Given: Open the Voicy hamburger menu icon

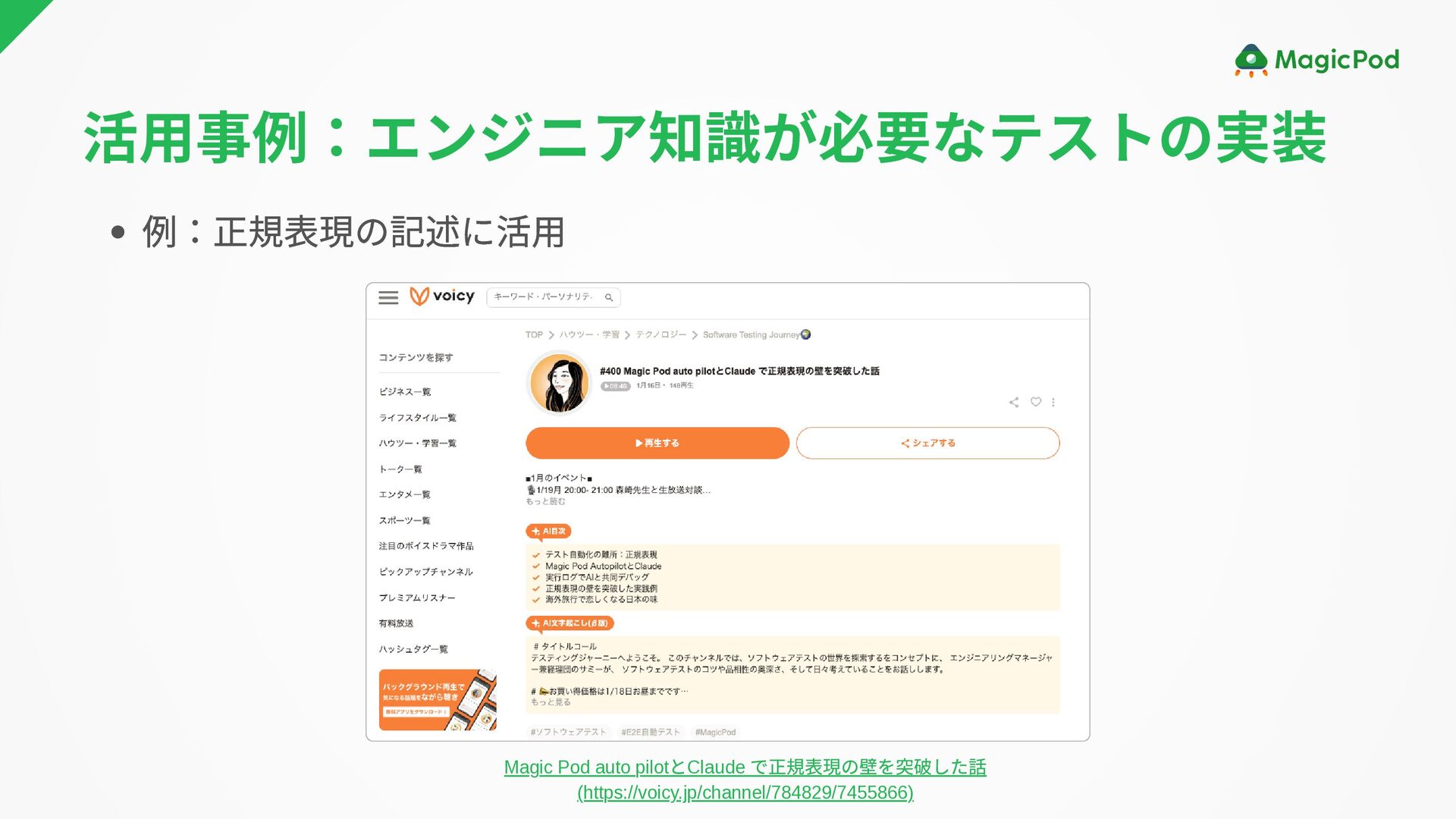Looking at the screenshot, I should tap(388, 297).
